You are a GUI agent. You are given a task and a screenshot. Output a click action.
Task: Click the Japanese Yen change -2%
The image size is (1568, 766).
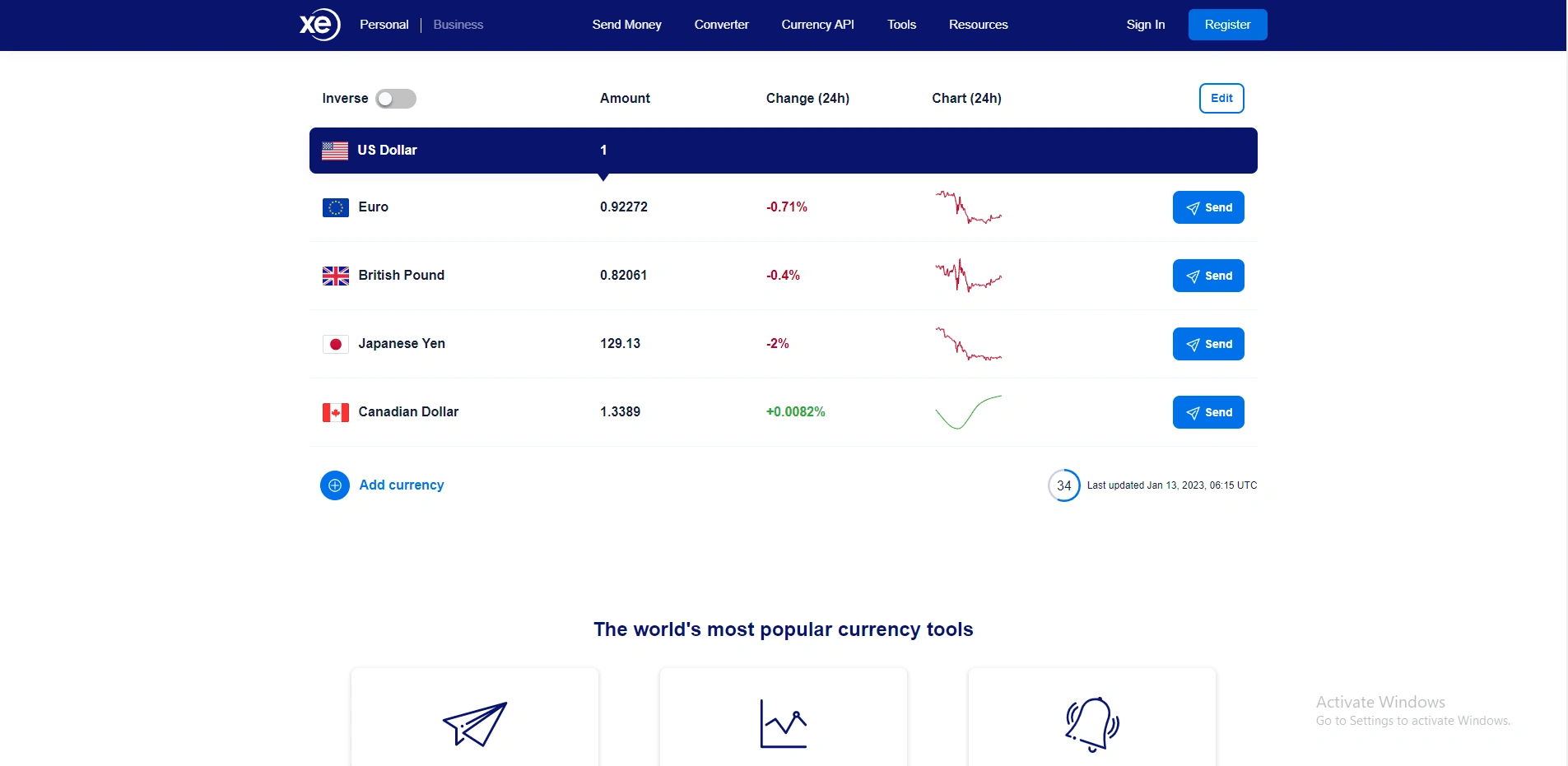778,344
